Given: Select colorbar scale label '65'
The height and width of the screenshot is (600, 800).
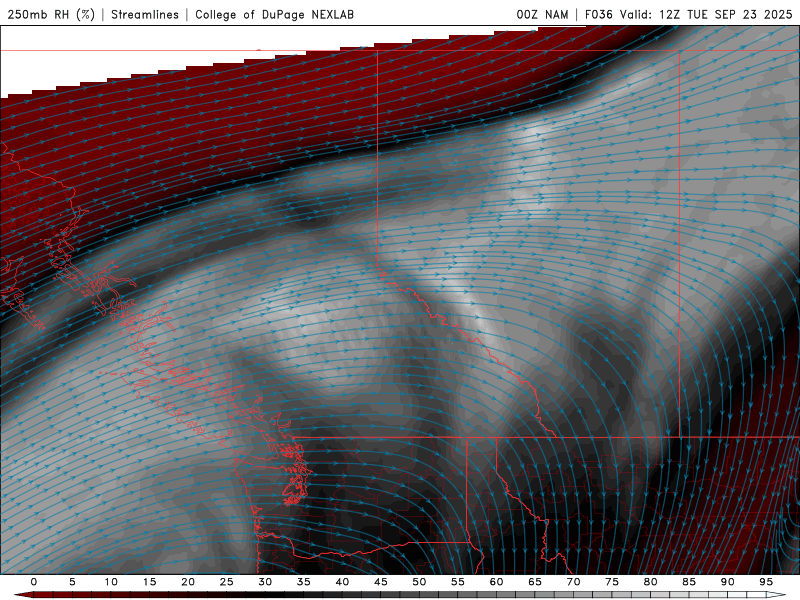Looking at the screenshot, I should 535,582.
